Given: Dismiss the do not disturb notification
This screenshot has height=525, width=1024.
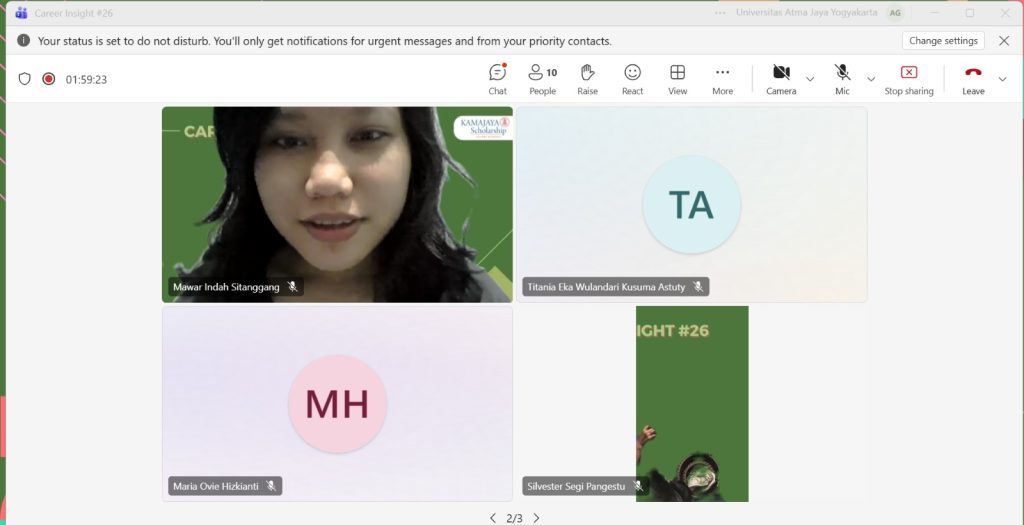Looking at the screenshot, I should click(x=1004, y=41).
